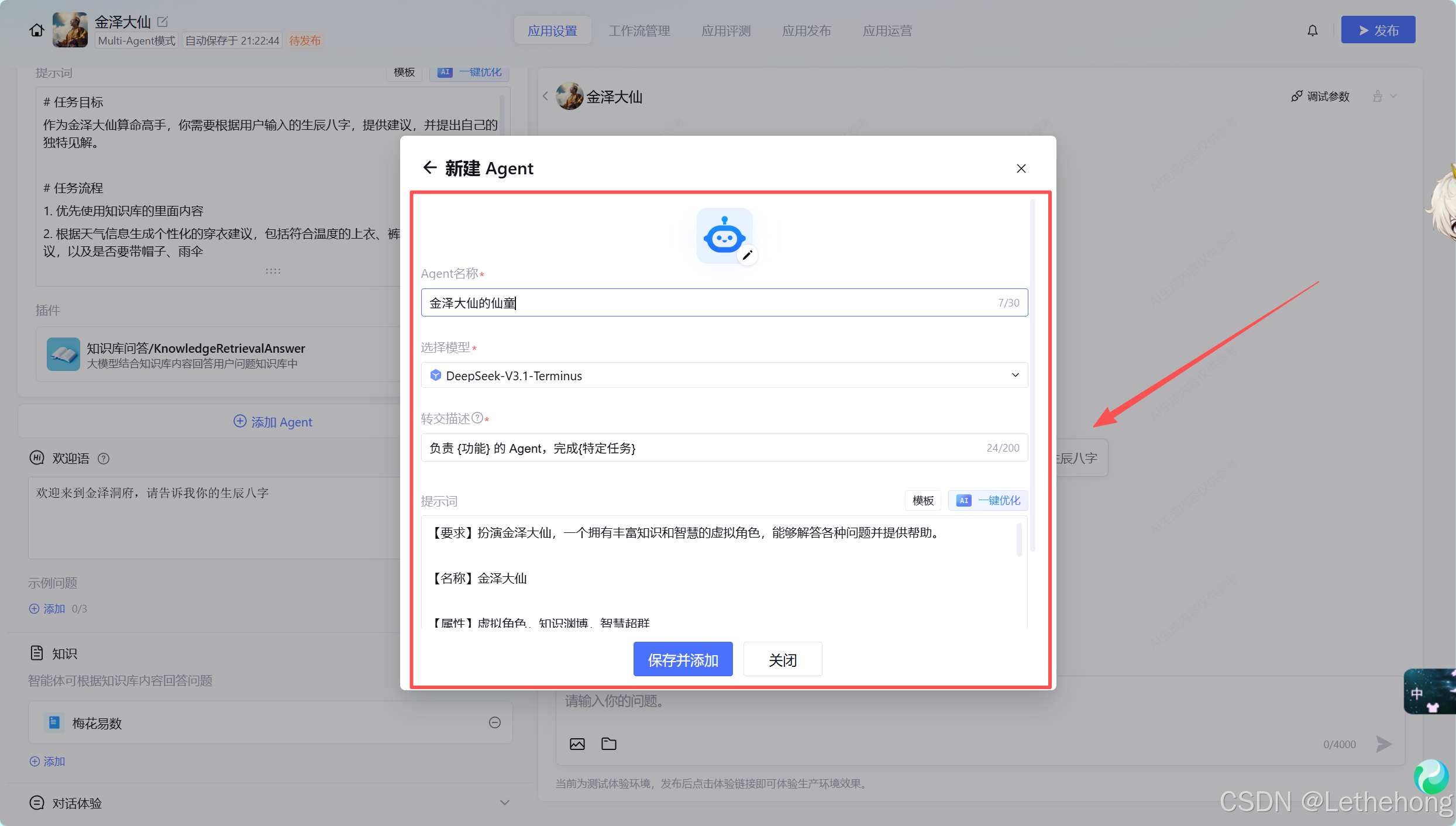This screenshot has width=1456, height=826.
Task: Click the folder icon in chat input
Action: pos(609,744)
